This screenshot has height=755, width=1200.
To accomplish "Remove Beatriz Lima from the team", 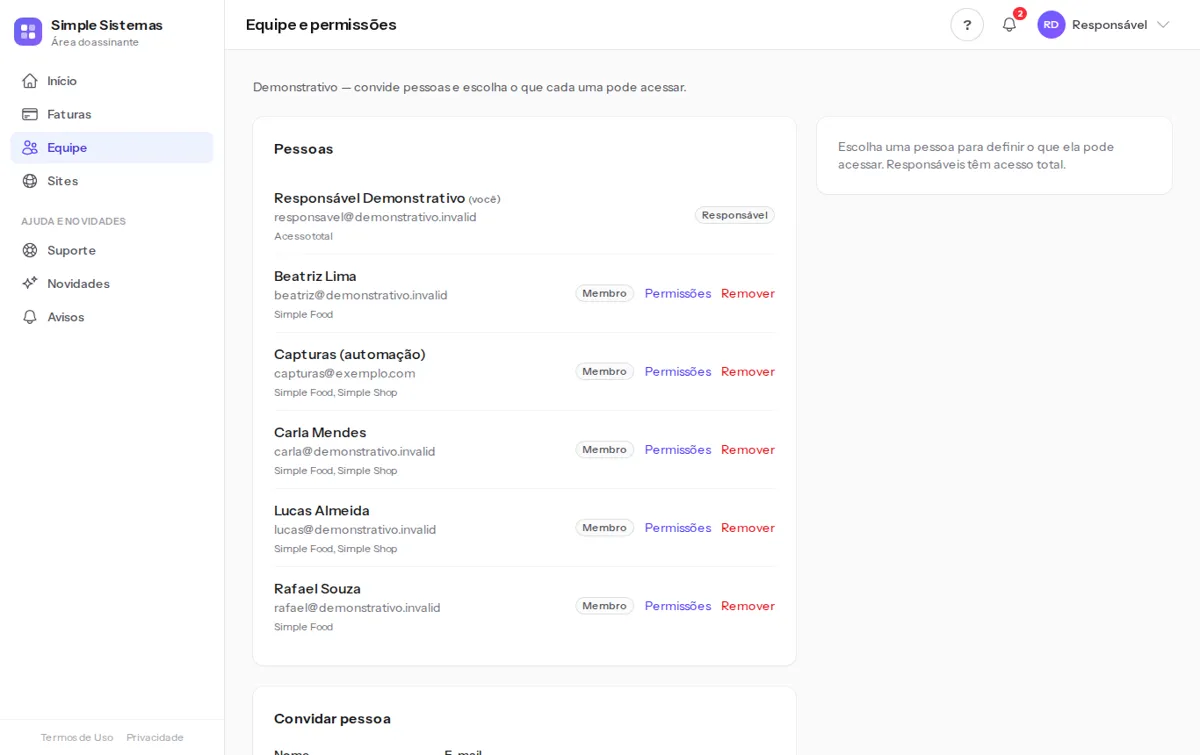I will tap(748, 293).
